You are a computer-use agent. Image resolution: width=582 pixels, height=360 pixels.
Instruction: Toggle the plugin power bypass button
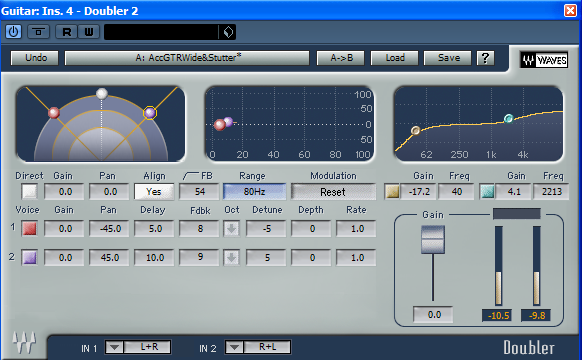(x=13, y=32)
